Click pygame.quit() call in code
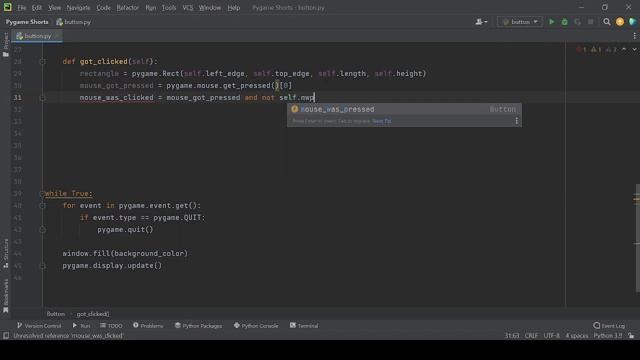The height and width of the screenshot is (360, 640). click(x=125, y=229)
